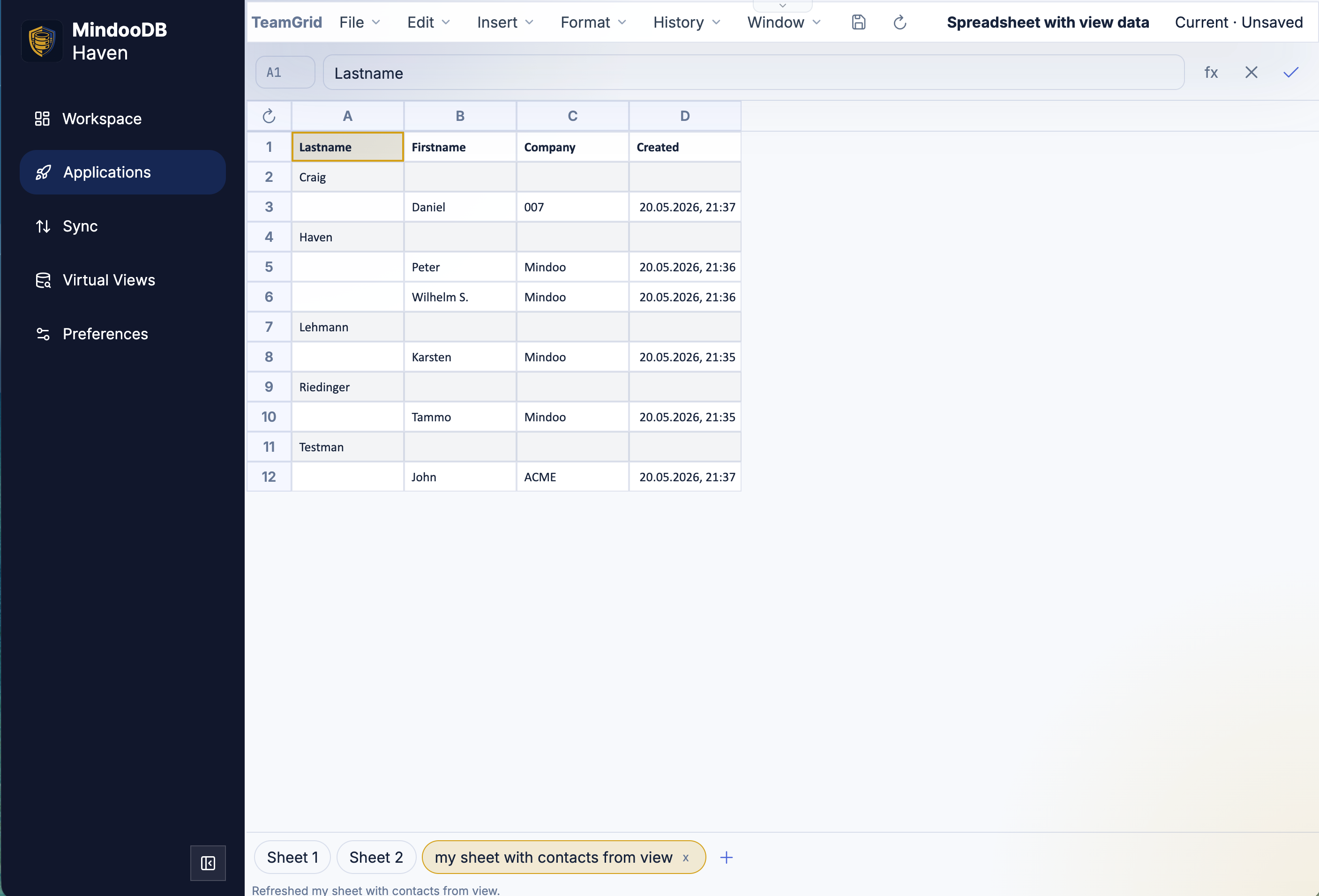
Task: Click the formula bar containing Lastname
Action: tap(754, 73)
